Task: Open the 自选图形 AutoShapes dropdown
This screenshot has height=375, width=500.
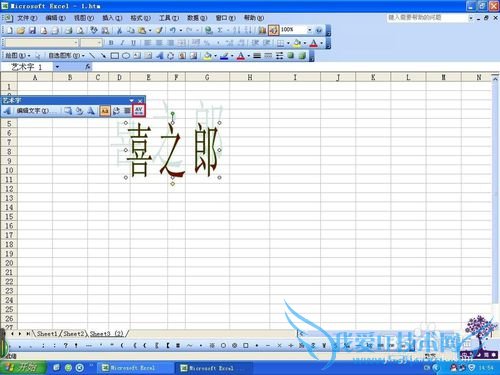Action: point(66,56)
